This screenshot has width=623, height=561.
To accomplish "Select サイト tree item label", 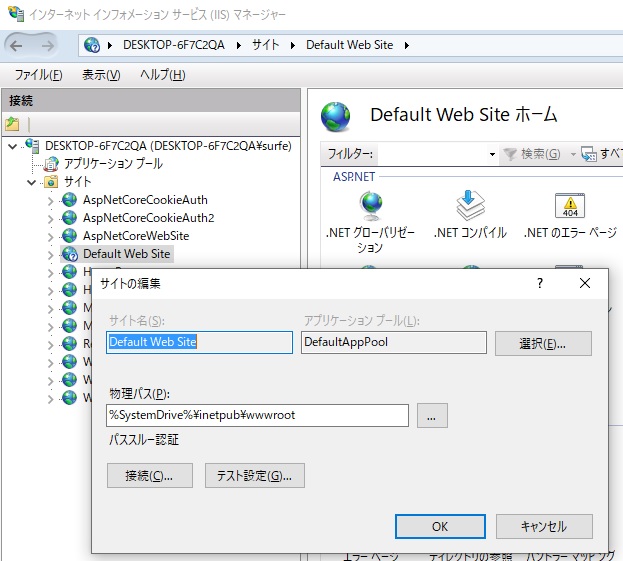I will pos(78,182).
